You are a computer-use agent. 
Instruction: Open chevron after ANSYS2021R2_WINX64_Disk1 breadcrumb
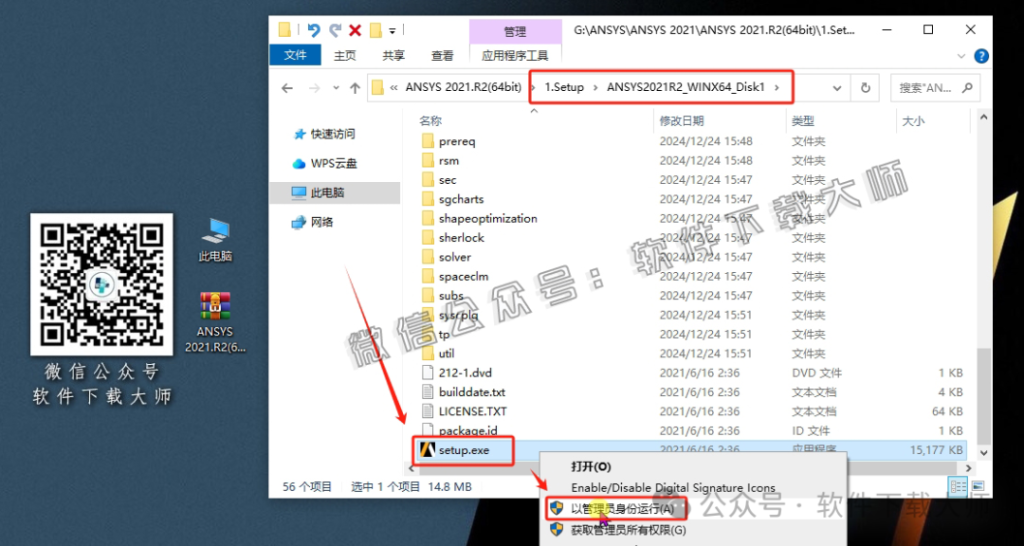(776, 88)
